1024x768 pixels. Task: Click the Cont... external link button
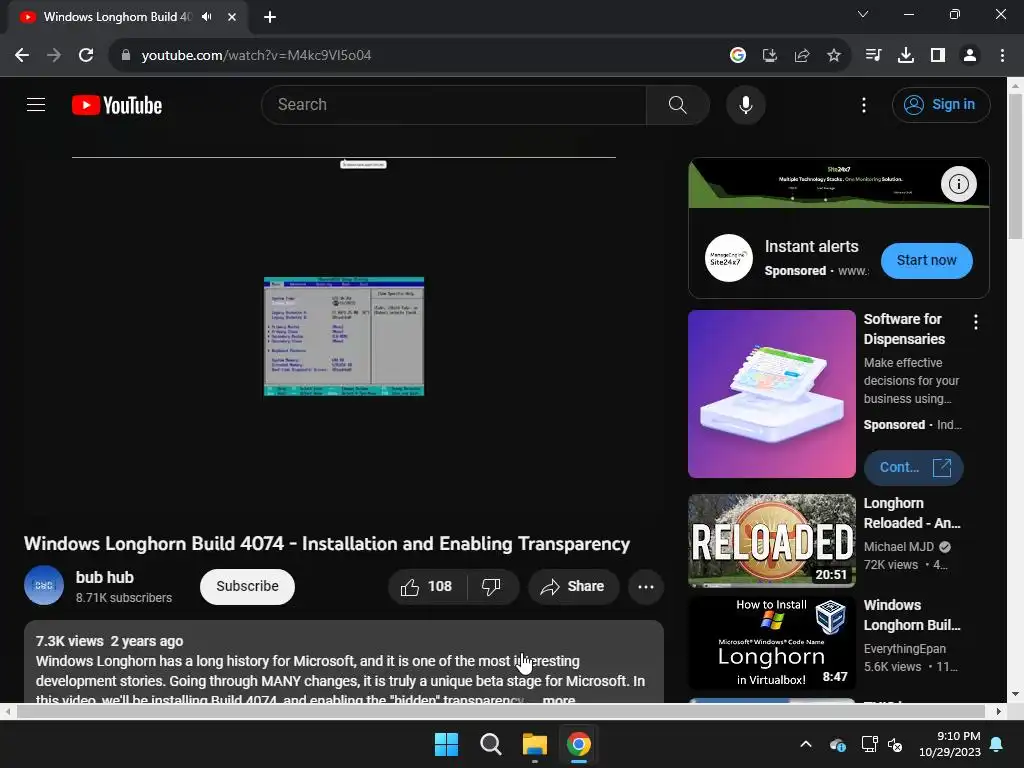point(913,468)
